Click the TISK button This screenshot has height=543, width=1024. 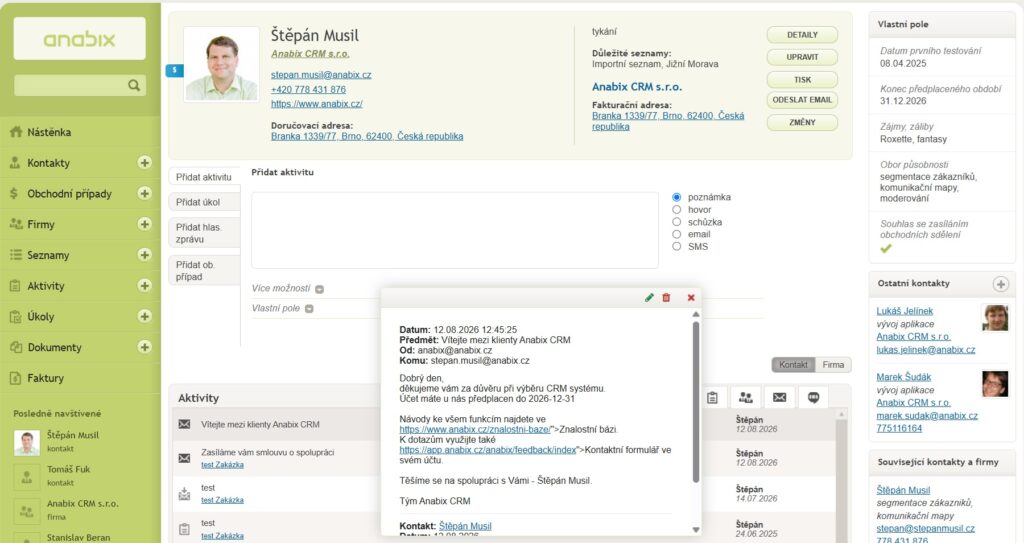coord(802,80)
